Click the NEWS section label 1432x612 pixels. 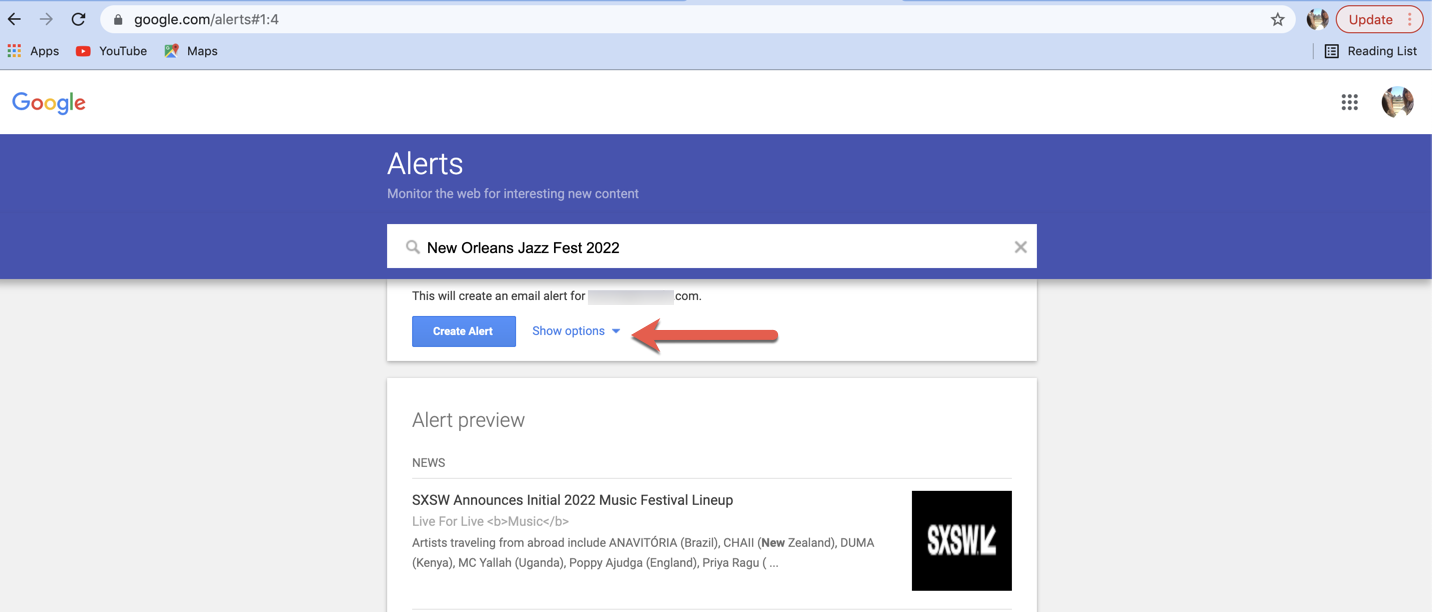pos(428,462)
